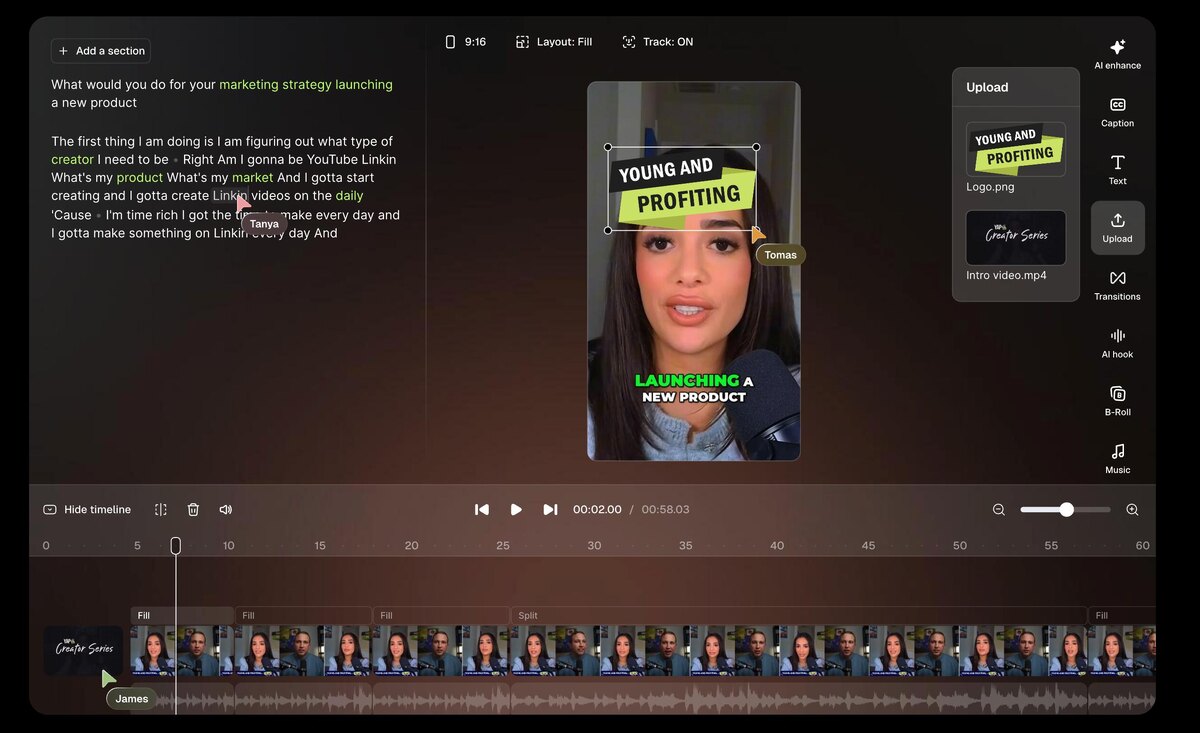
Task: Click the 40 mark on timeline ruler
Action: point(777,546)
